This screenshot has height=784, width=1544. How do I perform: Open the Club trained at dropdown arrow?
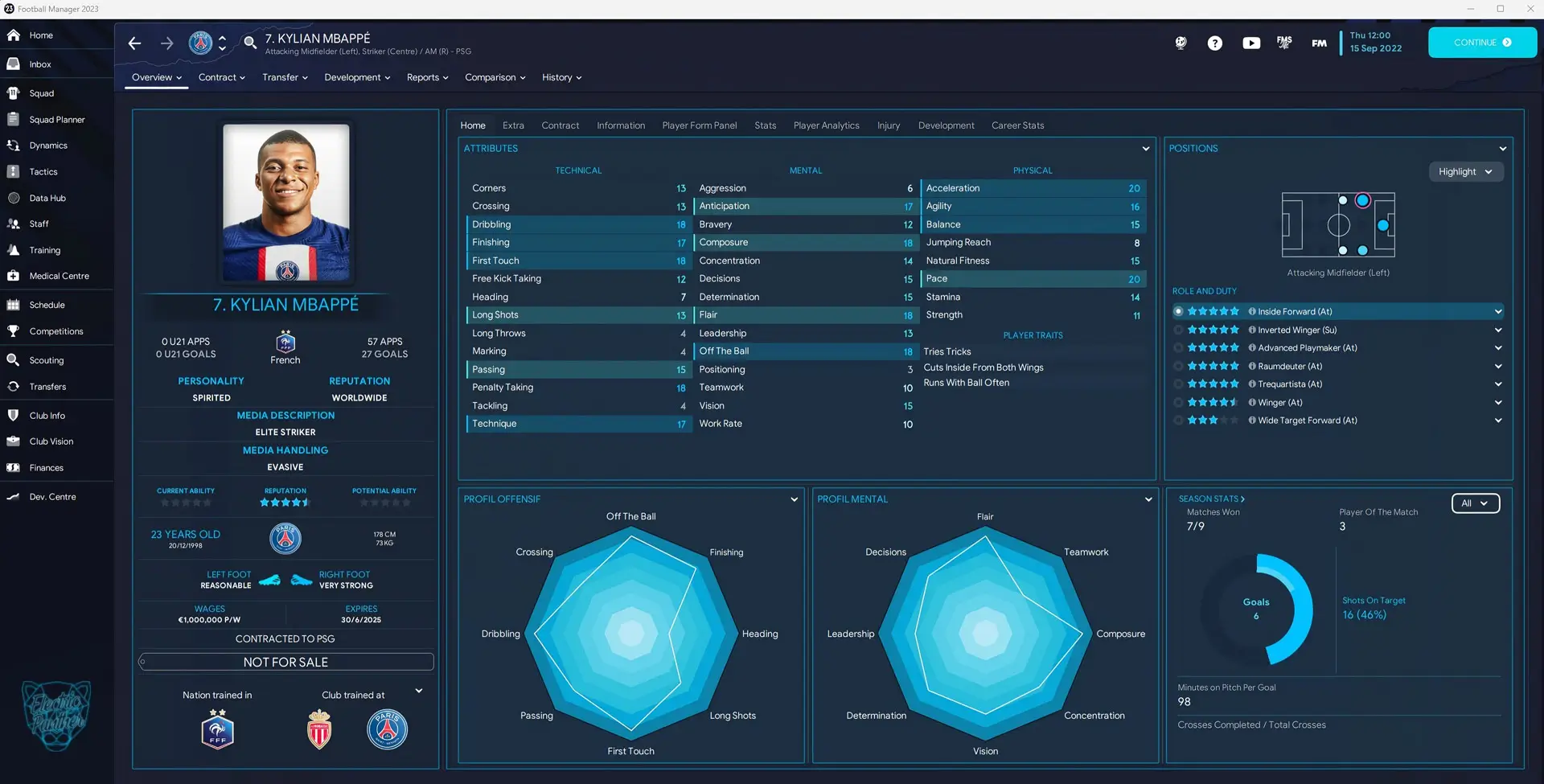point(418,691)
